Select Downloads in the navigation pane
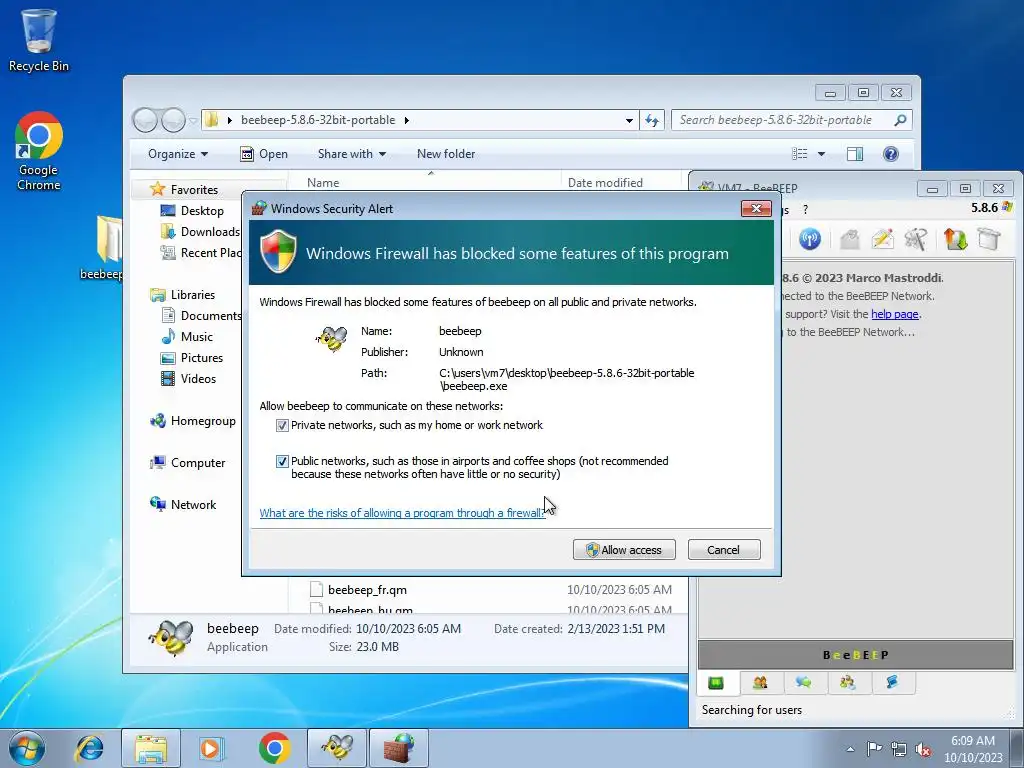 pos(200,232)
